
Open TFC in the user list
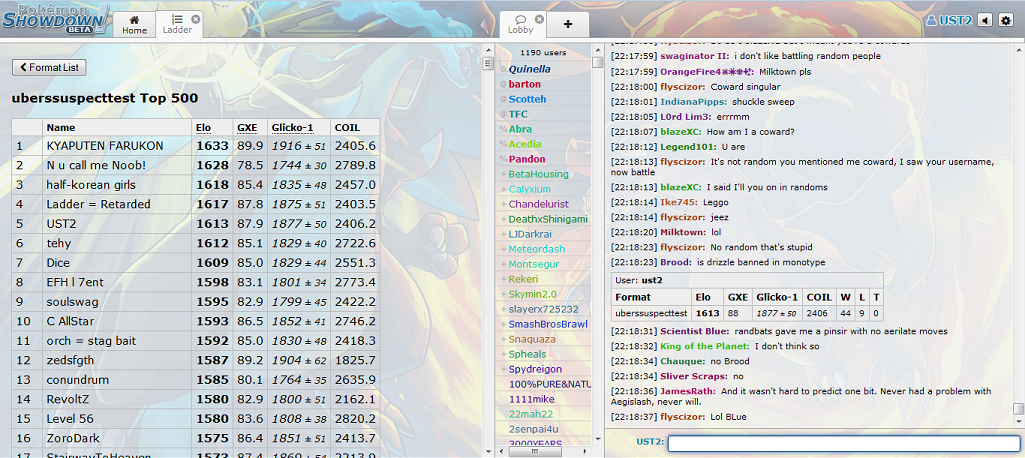coord(518,114)
